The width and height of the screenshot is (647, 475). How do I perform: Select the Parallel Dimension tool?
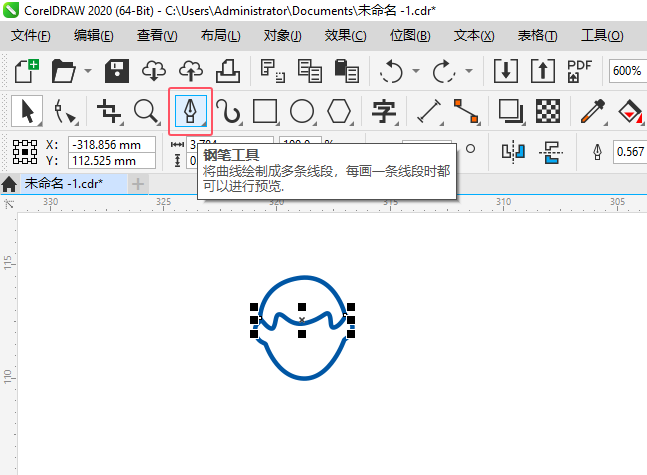point(429,111)
